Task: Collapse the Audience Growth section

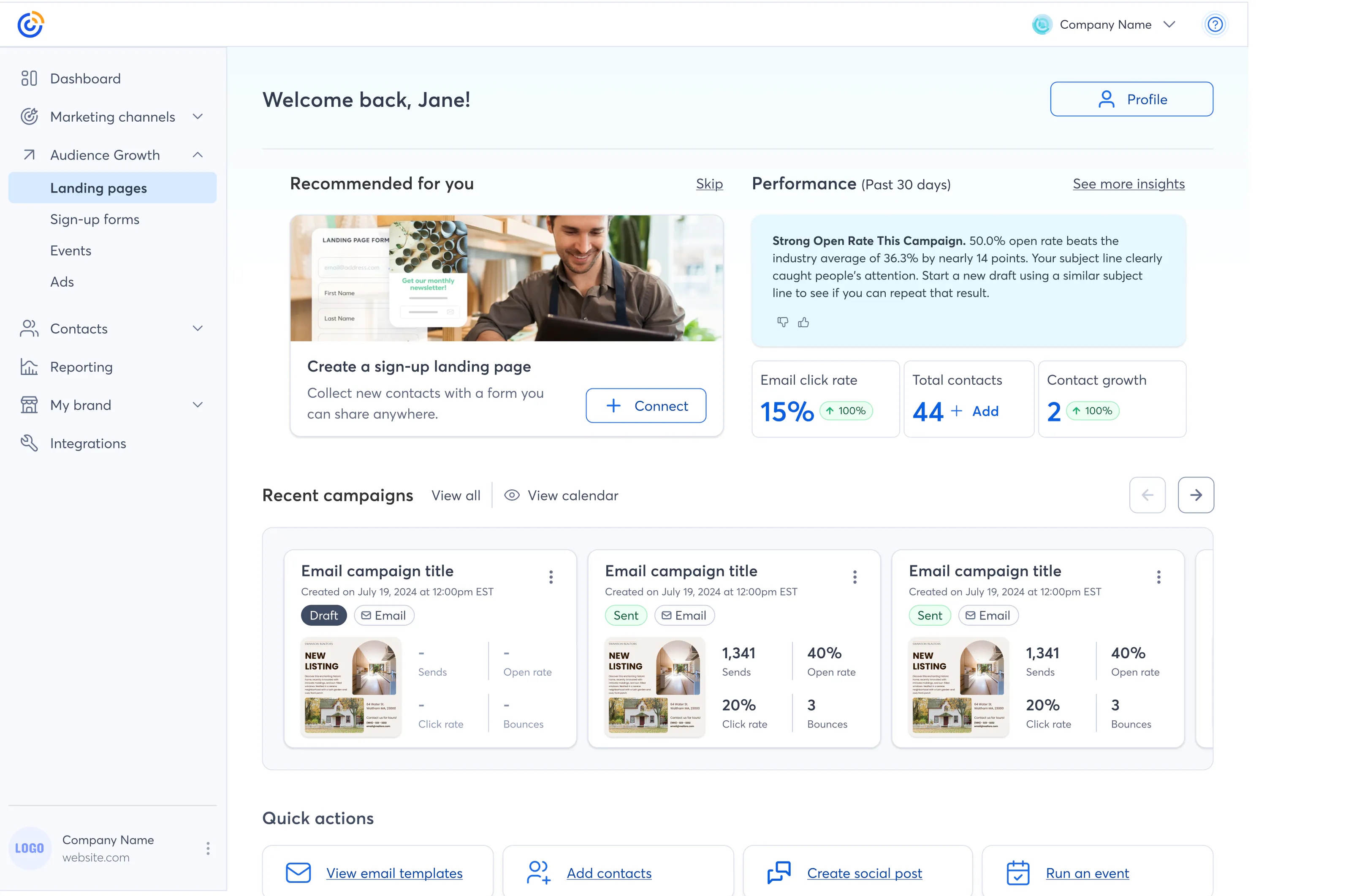Action: click(198, 155)
